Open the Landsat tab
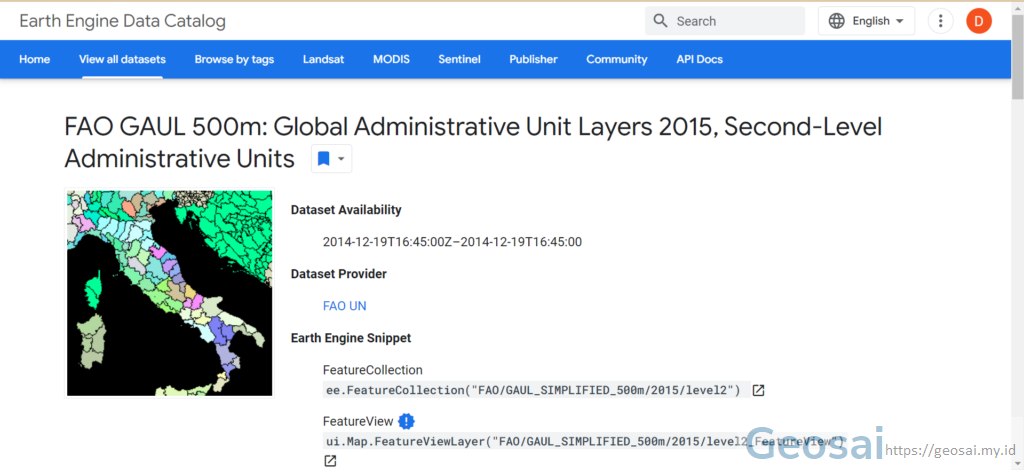Screen dimensions: 1024x470 click(x=323, y=59)
